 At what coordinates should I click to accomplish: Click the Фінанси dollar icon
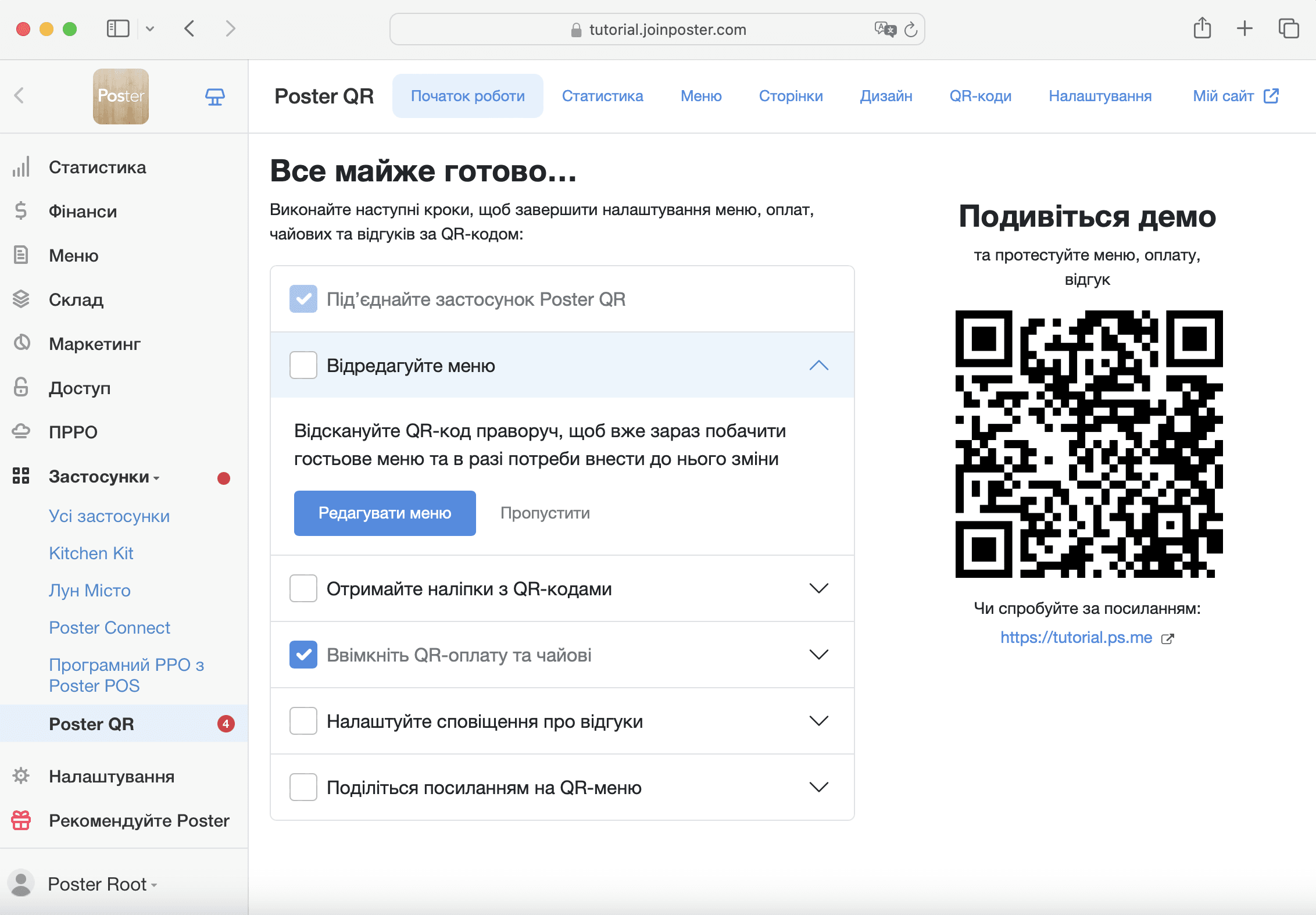click(21, 211)
